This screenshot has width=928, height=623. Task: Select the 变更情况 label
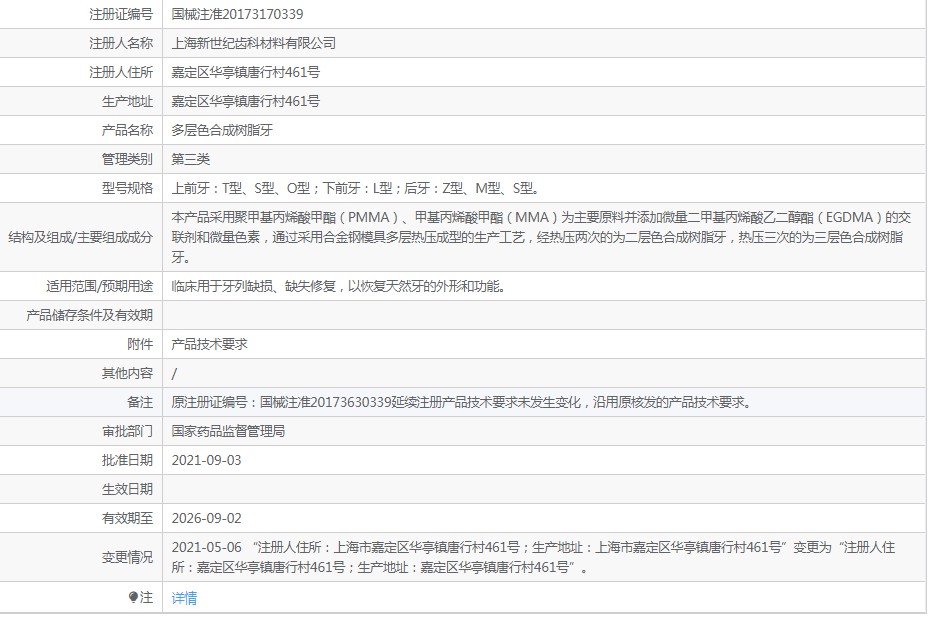click(x=127, y=557)
